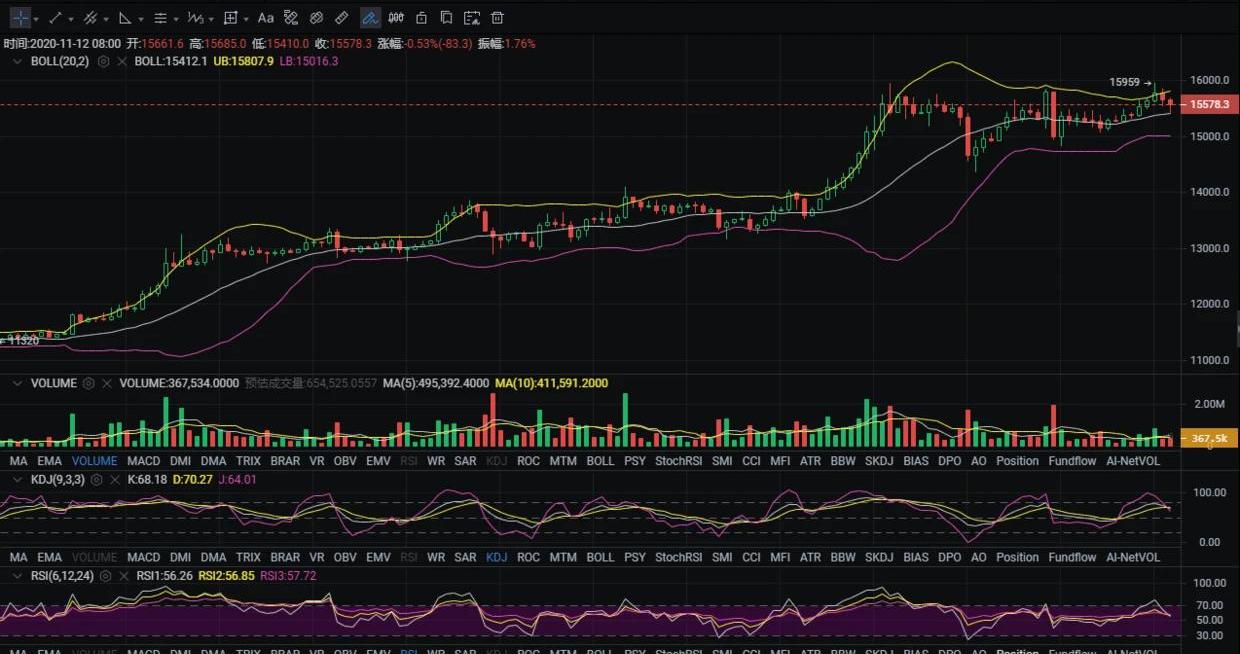The width and height of the screenshot is (1240, 654).
Task: Toggle the highlighted drawing mode icon
Action: [x=370, y=18]
